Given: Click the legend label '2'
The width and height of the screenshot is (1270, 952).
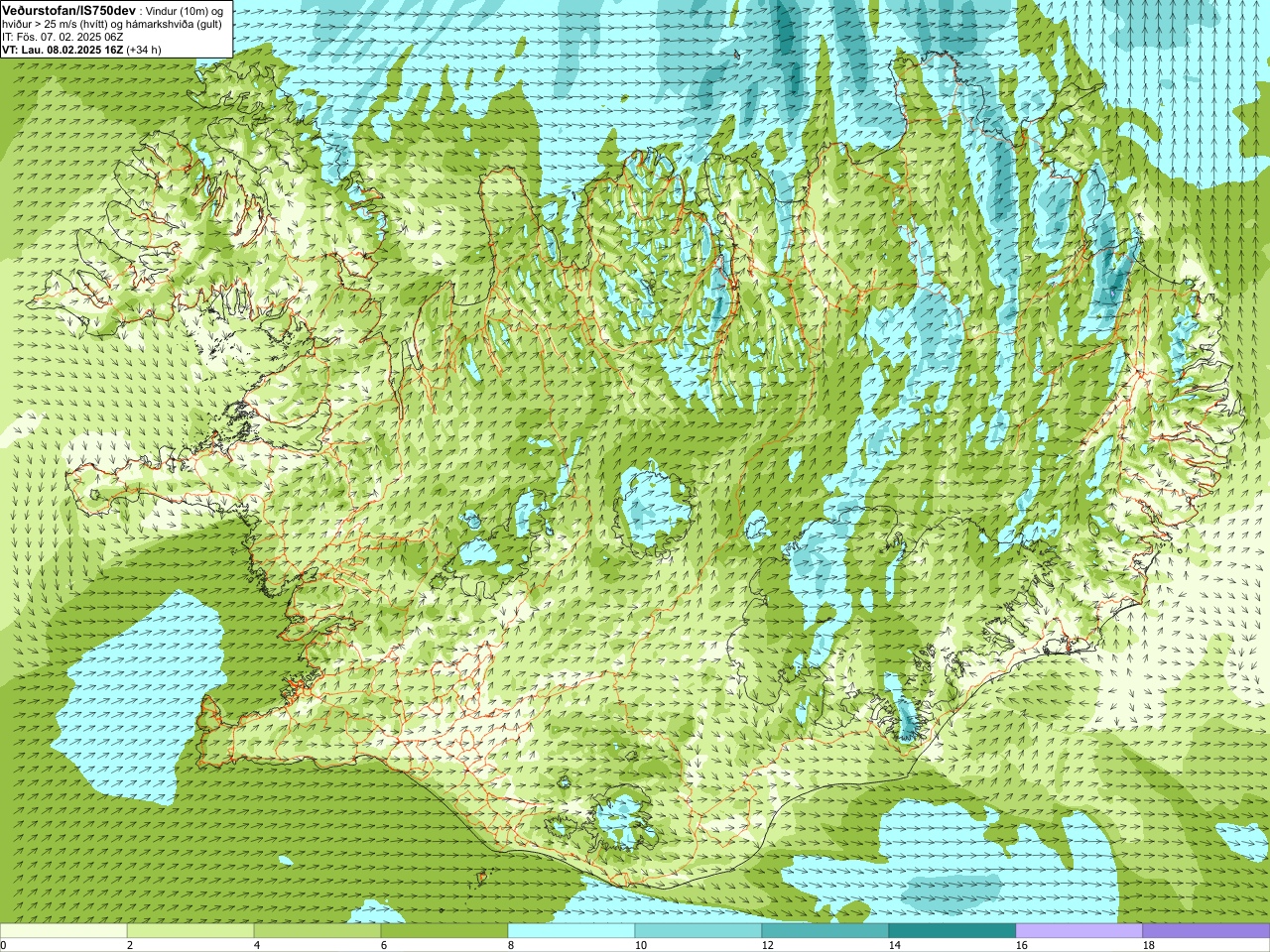Looking at the screenshot, I should (x=130, y=945).
